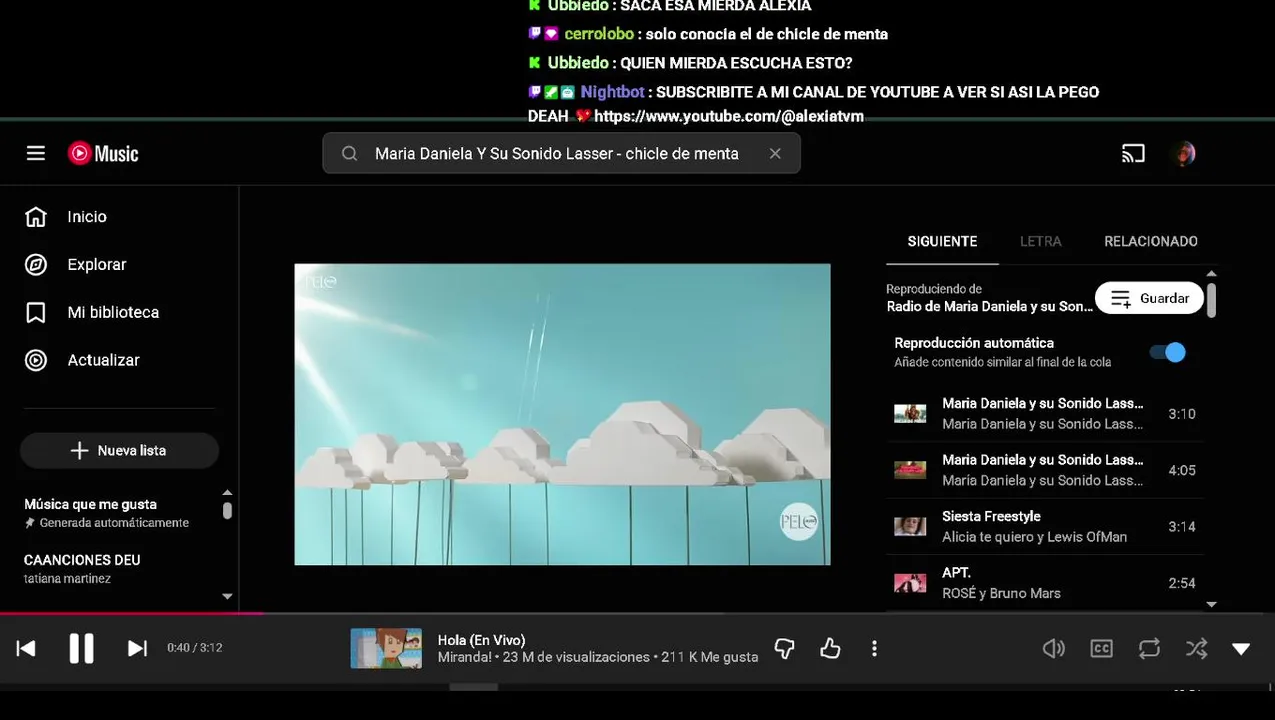The image size is (1275, 720).
Task: Click the Hola (En Vivo) song title
Action: click(481, 640)
